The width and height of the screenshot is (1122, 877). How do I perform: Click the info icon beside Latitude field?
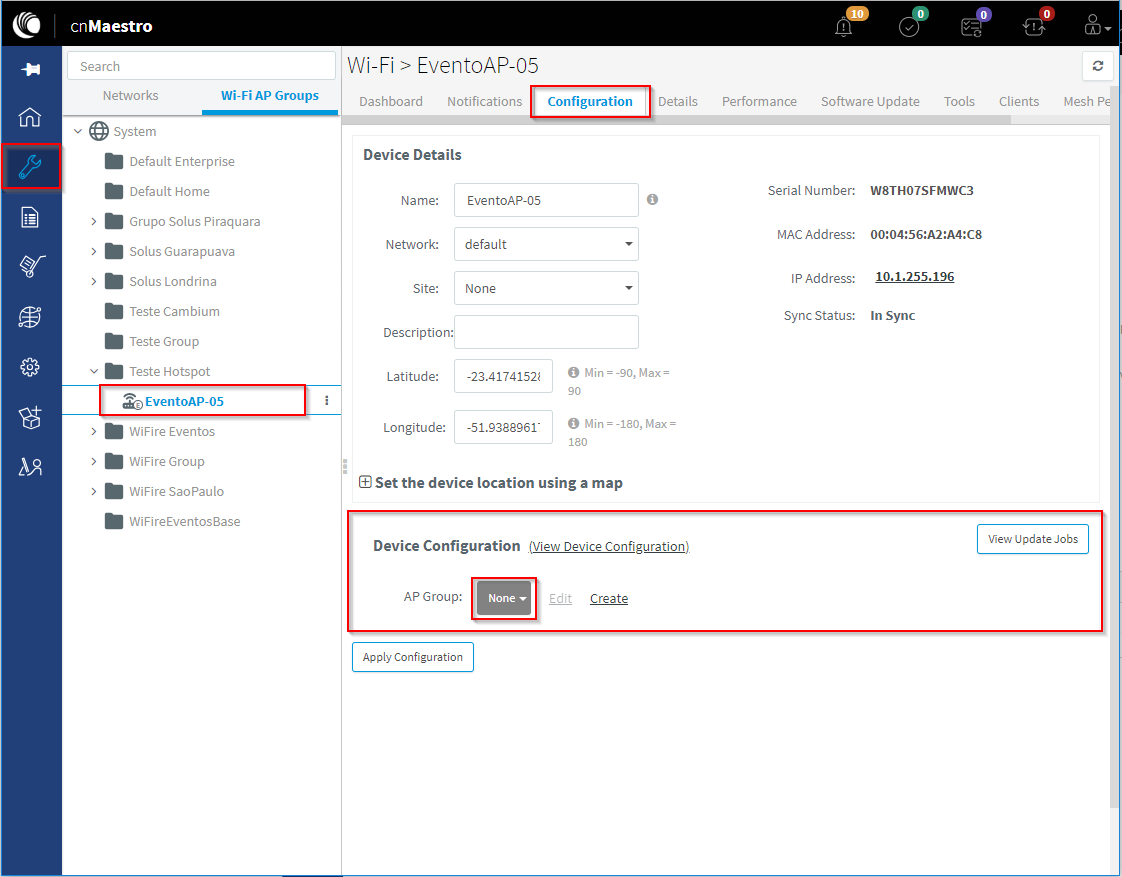pos(573,372)
